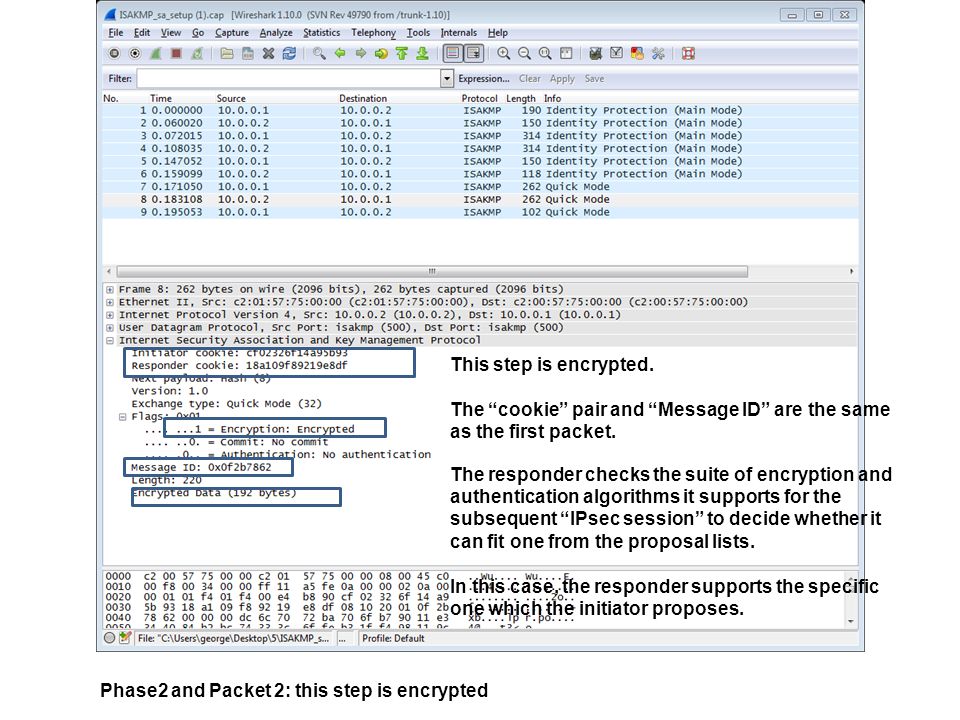Open the capture interfaces list icon
Viewport: 960px width, 720px height.
click(x=114, y=54)
